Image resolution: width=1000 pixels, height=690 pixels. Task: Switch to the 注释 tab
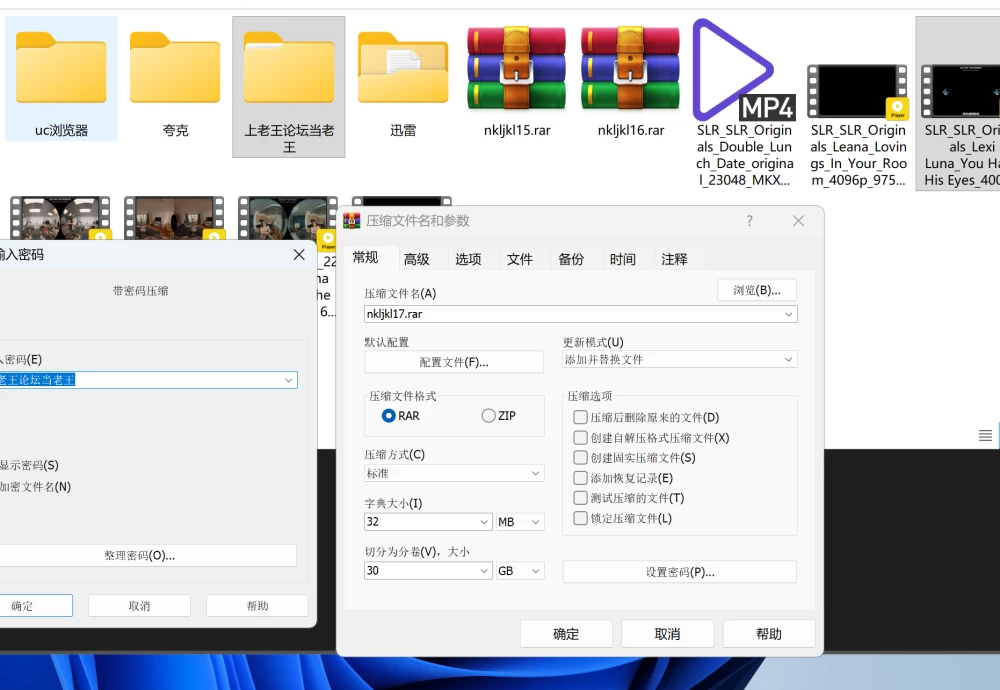(674, 260)
